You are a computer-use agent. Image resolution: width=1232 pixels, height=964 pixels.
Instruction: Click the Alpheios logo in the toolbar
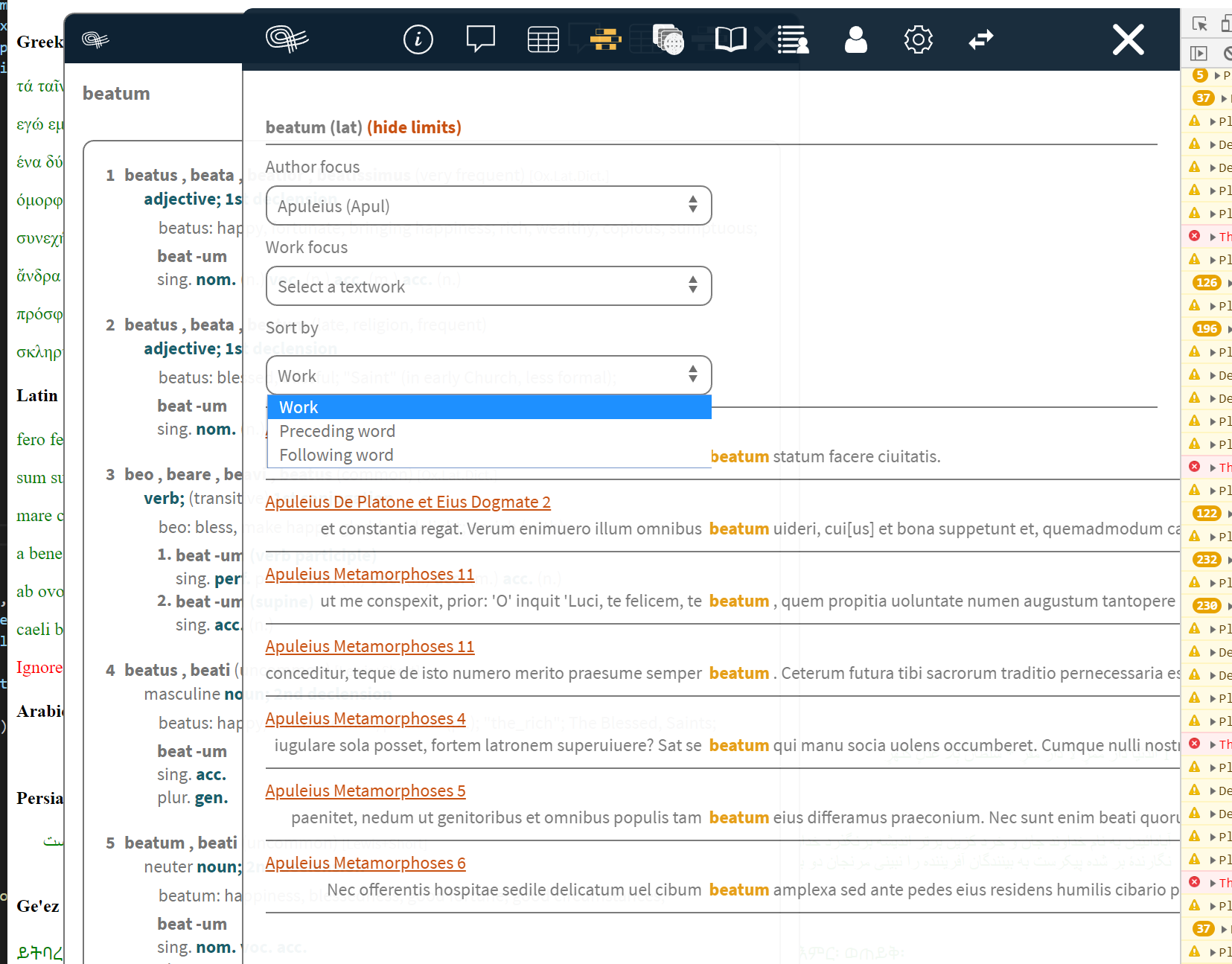point(287,39)
